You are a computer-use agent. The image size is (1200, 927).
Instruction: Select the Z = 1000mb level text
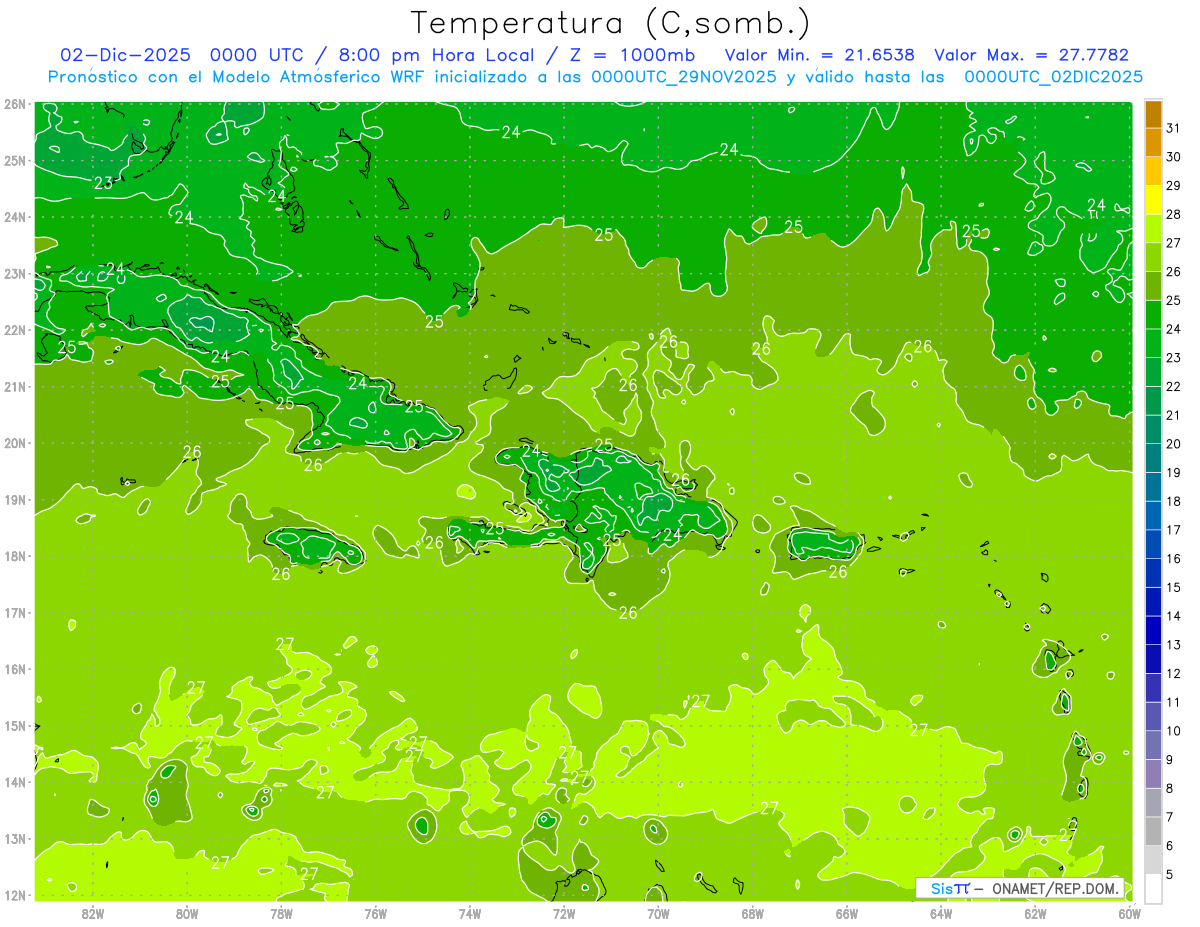(630, 55)
